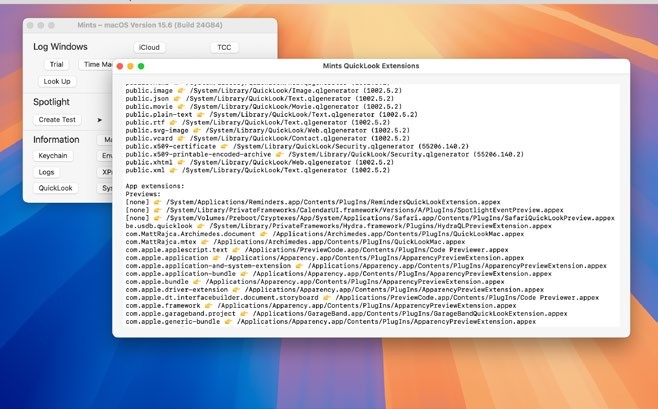Click the Mints QuickLook Extensions title bar

tap(371, 66)
